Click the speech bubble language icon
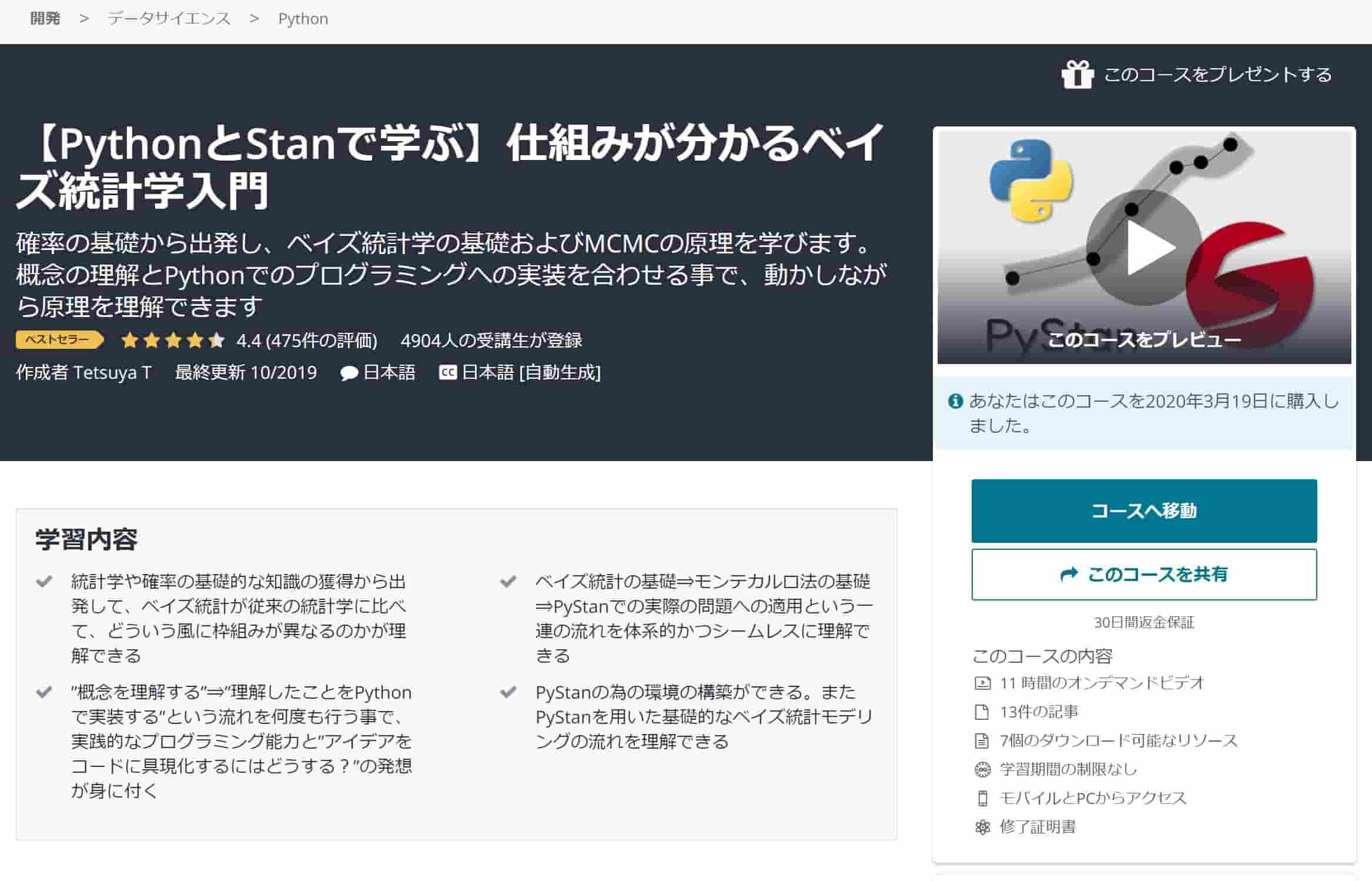The image size is (1372, 881). pos(349,373)
